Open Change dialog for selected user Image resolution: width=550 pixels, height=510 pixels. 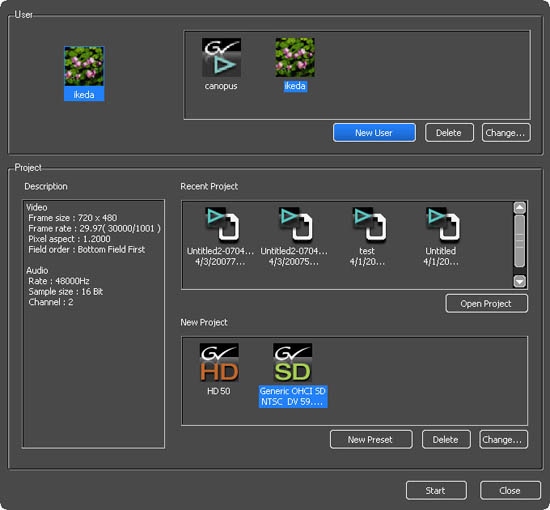point(506,133)
